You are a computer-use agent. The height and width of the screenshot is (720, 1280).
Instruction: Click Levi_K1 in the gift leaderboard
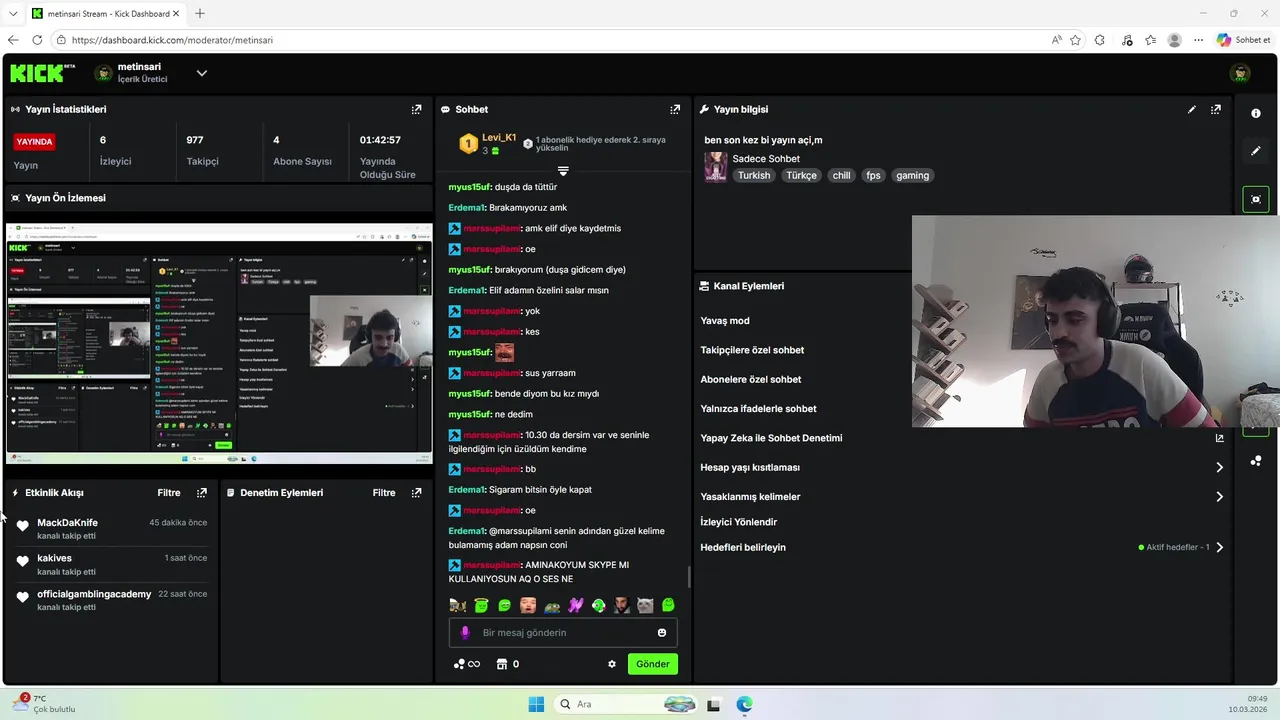[499, 138]
